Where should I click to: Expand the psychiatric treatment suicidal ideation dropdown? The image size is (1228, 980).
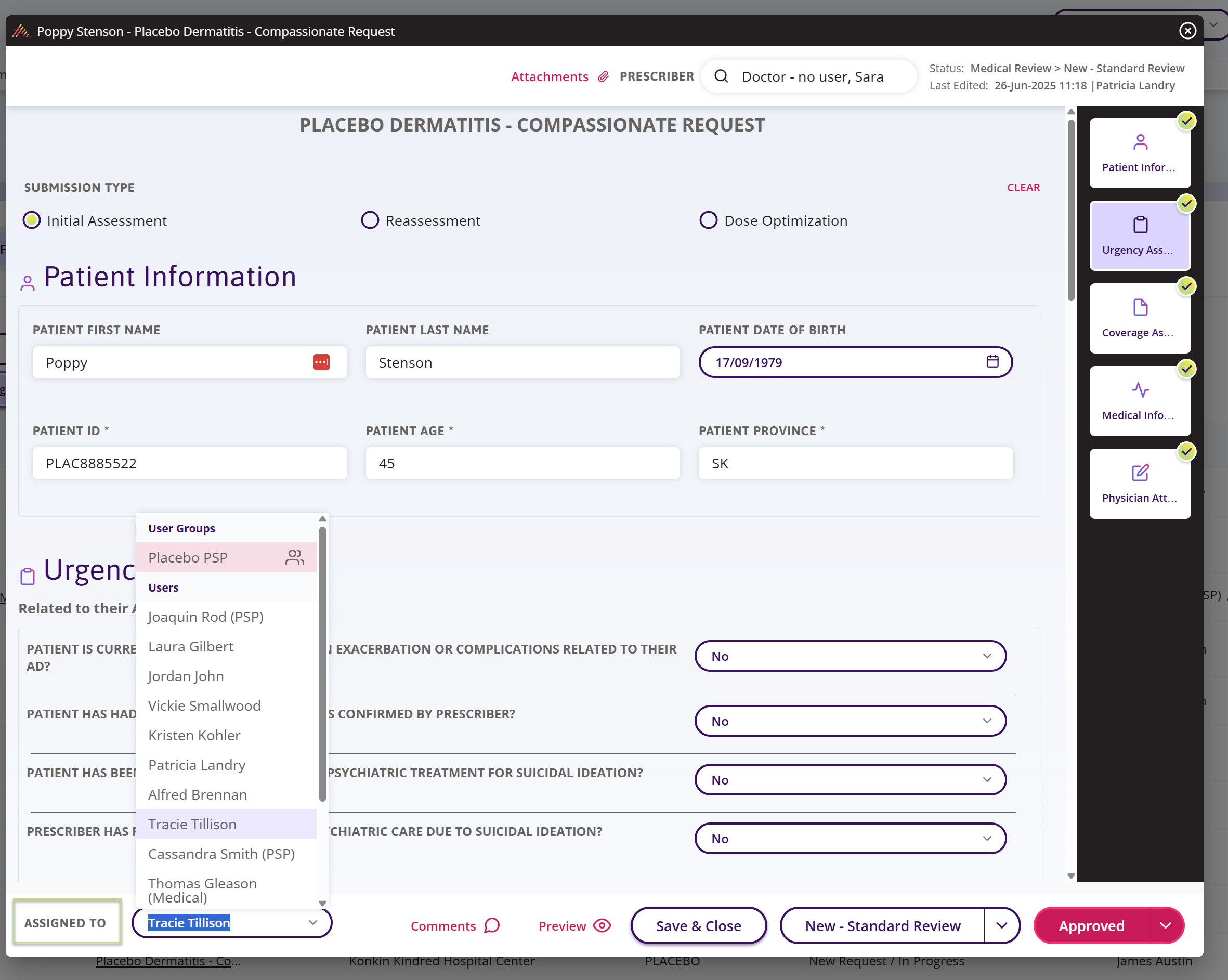point(851,779)
